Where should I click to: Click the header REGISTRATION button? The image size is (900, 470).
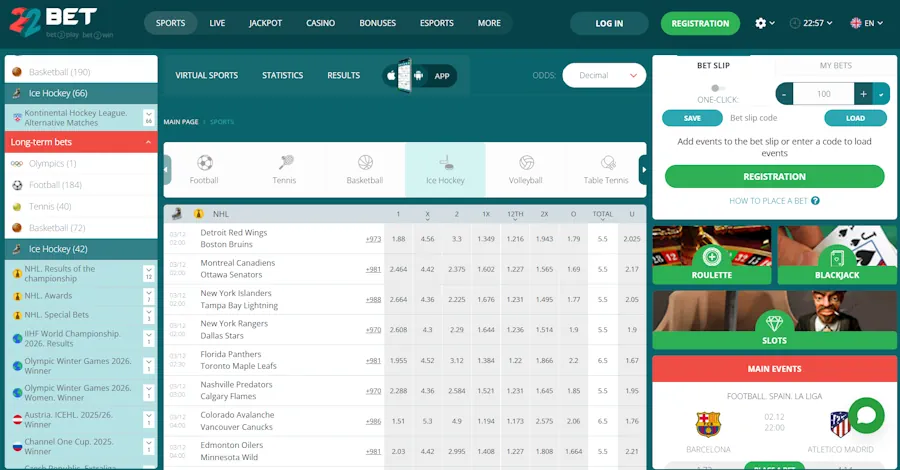(x=700, y=24)
